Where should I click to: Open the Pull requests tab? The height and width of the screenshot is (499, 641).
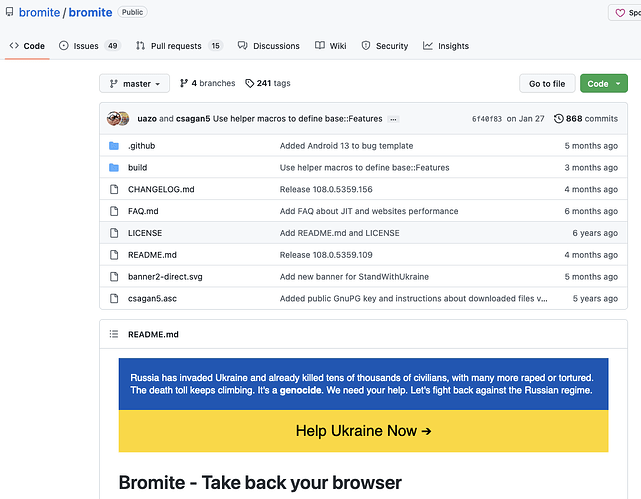(x=179, y=46)
